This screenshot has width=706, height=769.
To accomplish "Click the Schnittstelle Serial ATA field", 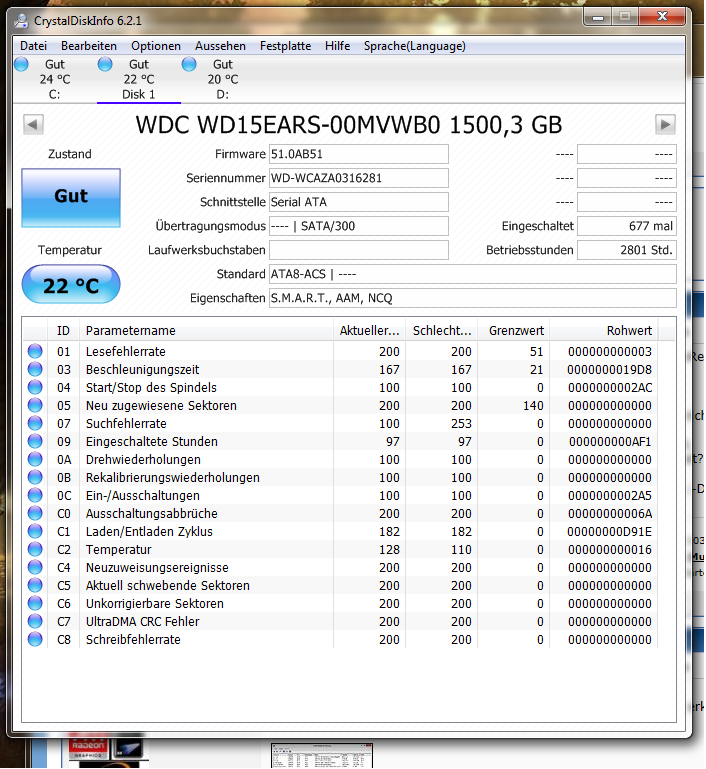I will (x=358, y=202).
